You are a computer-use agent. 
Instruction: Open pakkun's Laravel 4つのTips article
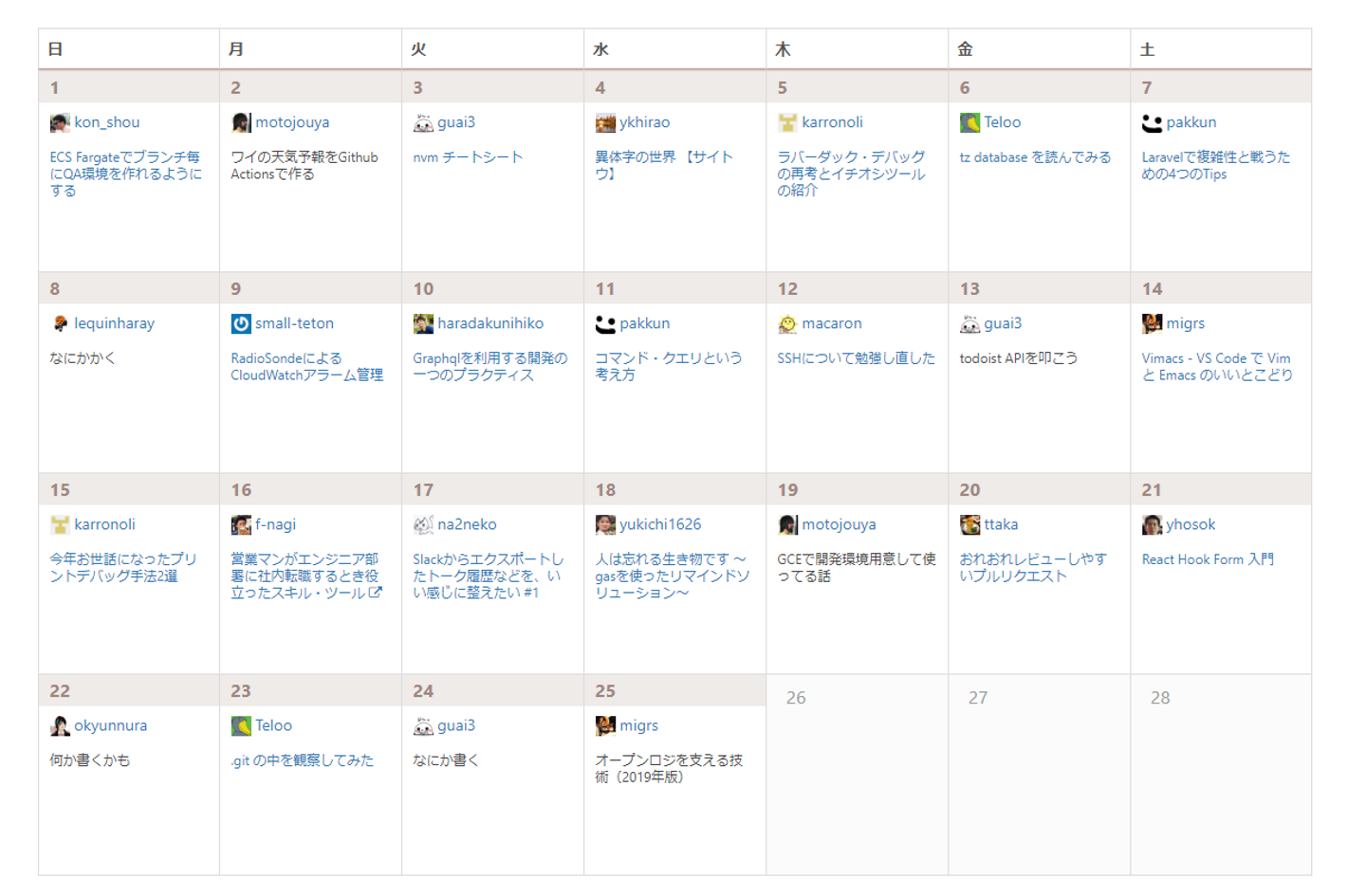coord(1215,165)
